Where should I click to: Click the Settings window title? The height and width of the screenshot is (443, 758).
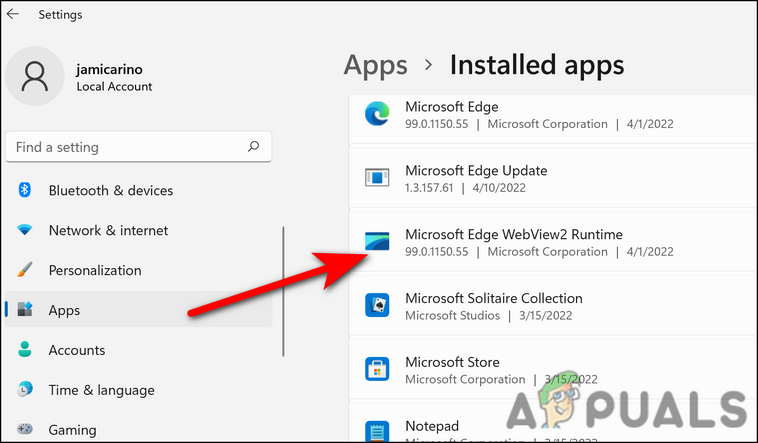[60, 15]
